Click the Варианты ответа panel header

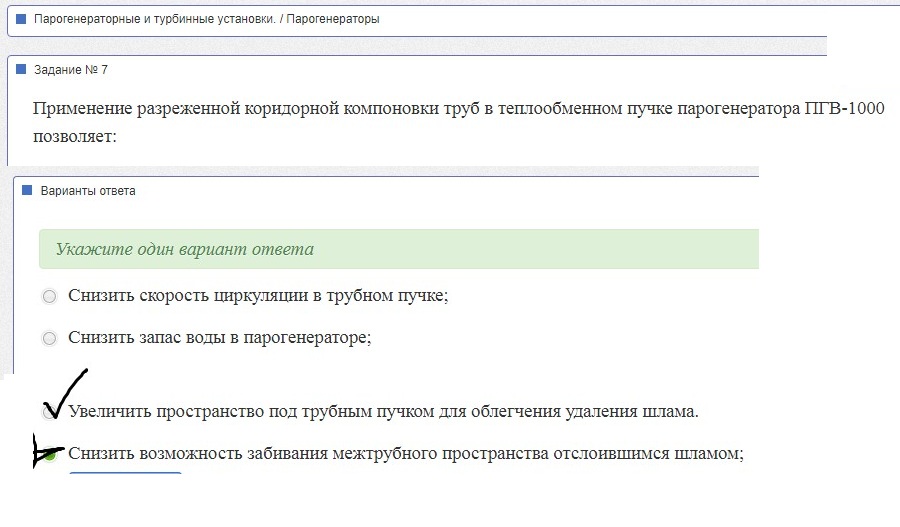[88, 191]
